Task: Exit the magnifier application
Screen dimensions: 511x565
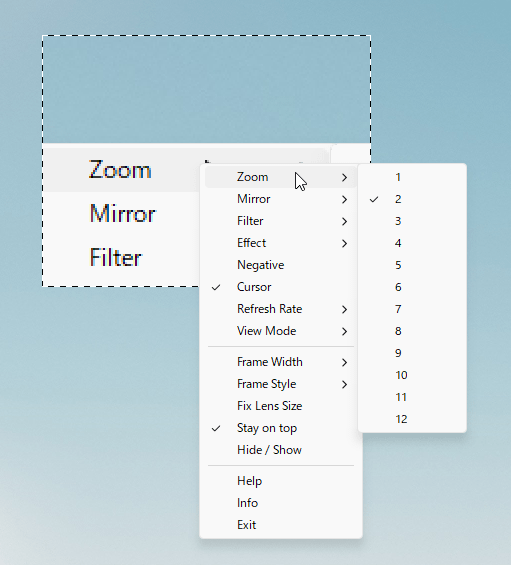Action: tap(281, 525)
